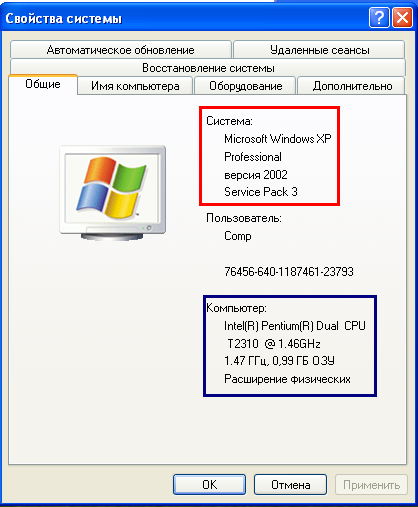Select the Общие tab
Image resolution: width=418 pixels, height=507 pixels.
[43, 84]
